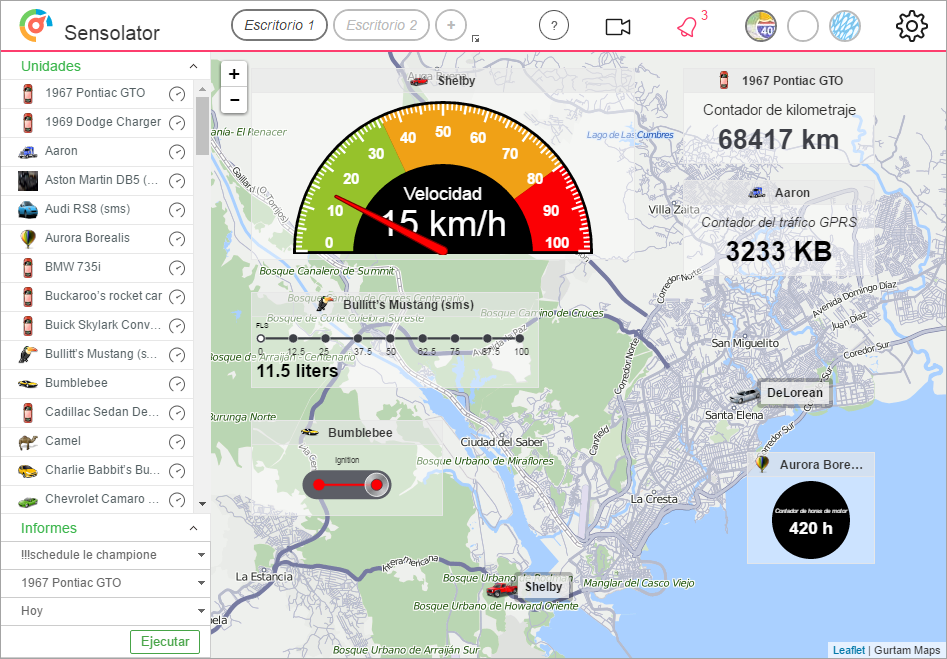Open the settings gear icon
The width and height of the screenshot is (947, 659).
tap(911, 26)
